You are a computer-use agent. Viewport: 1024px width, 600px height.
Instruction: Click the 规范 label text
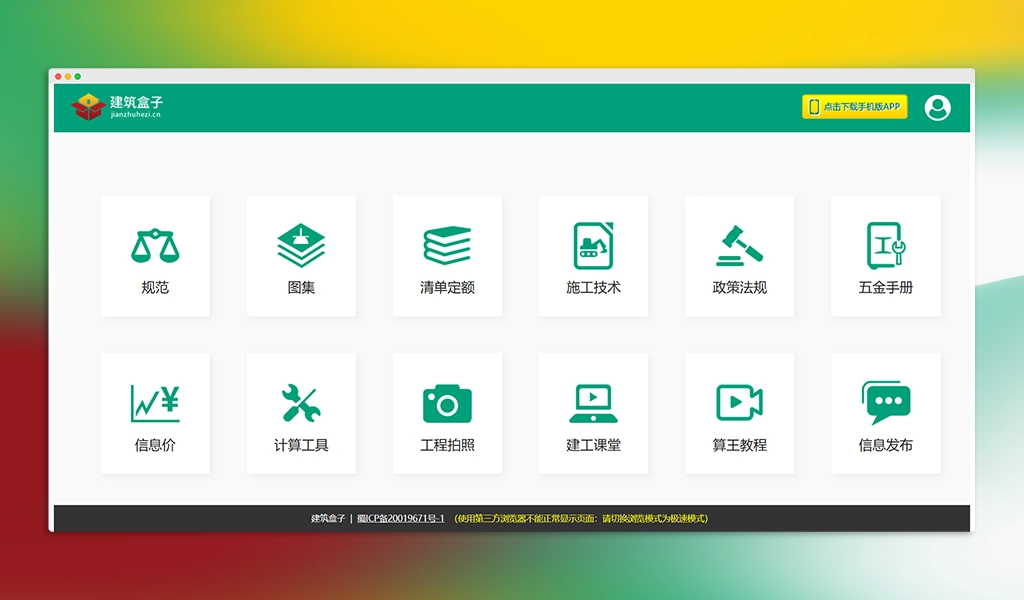click(155, 287)
